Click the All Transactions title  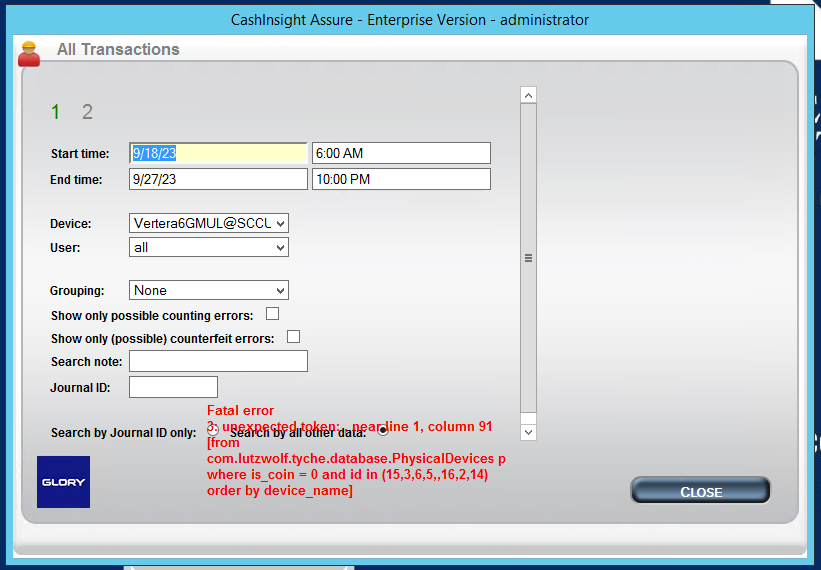tap(118, 50)
